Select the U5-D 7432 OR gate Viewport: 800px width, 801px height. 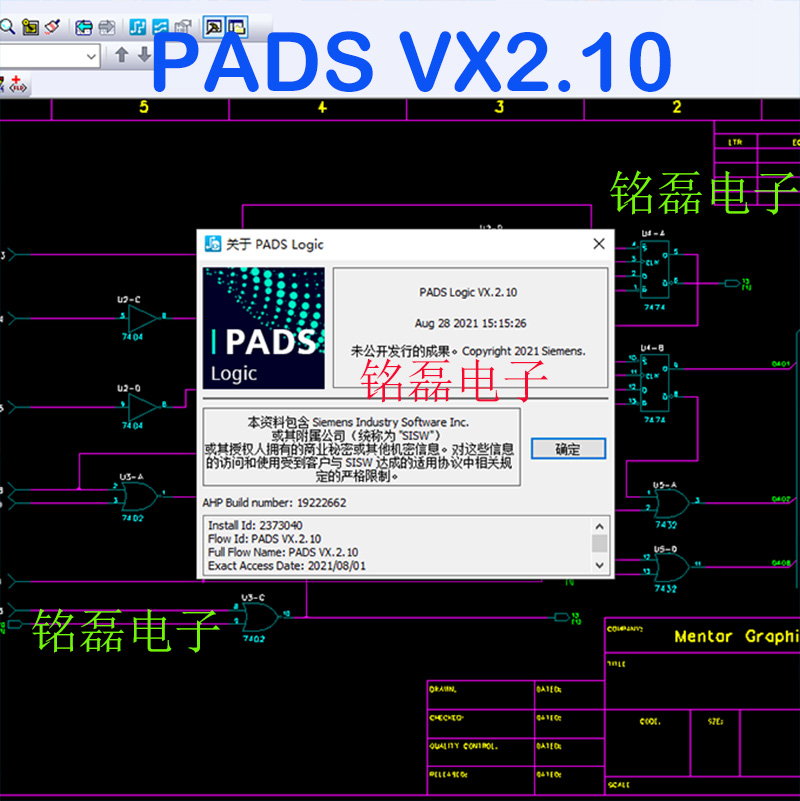pos(672,567)
